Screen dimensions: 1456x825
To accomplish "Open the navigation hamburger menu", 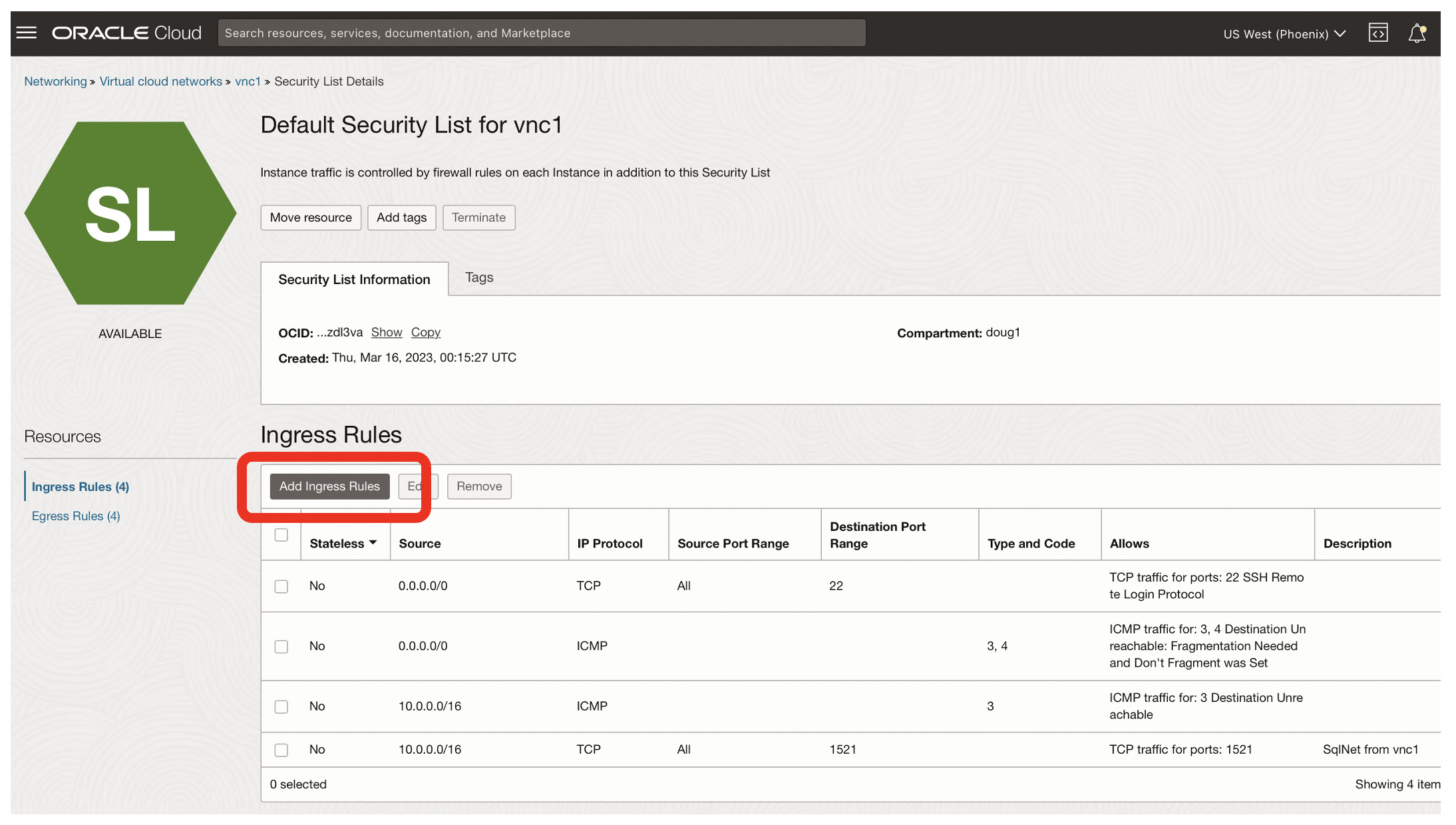I will pos(26,33).
